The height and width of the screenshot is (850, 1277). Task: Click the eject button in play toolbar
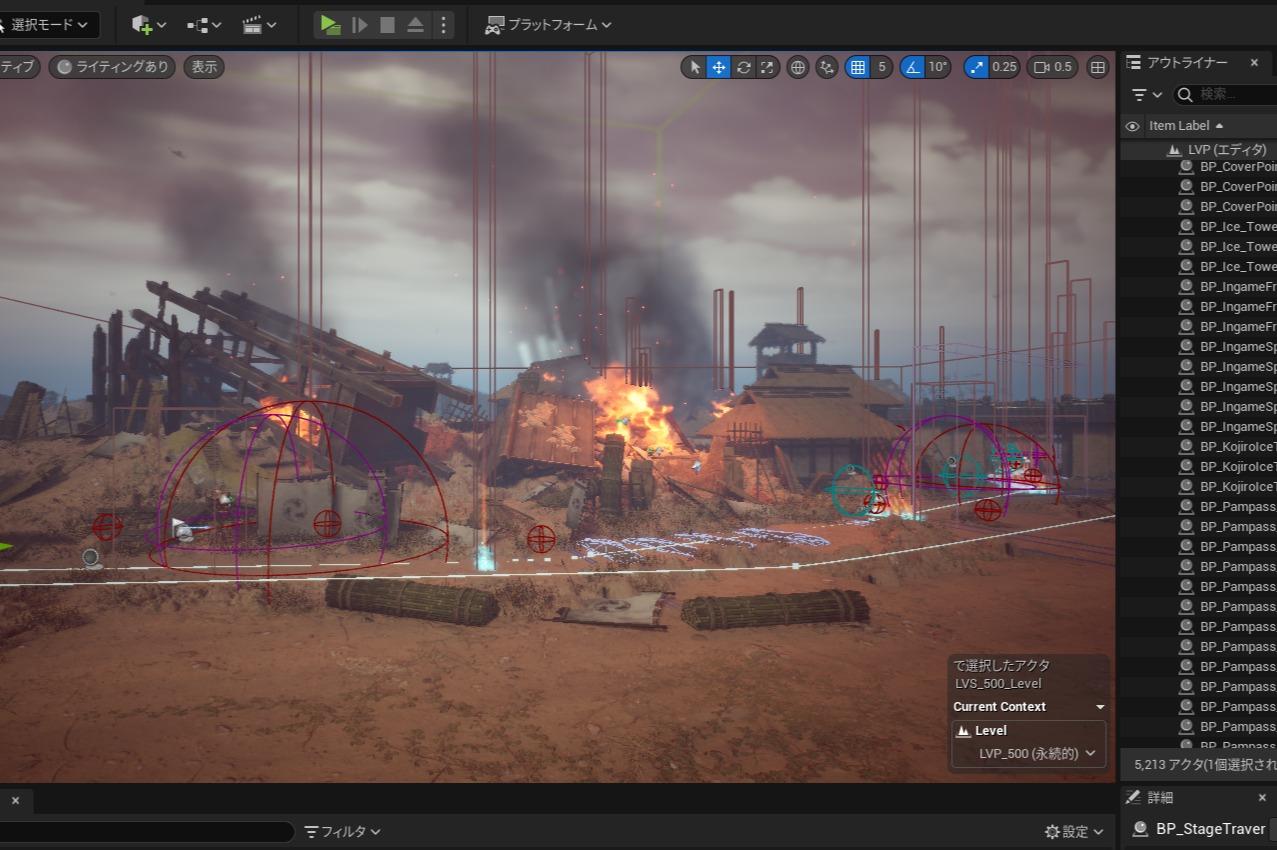[416, 25]
